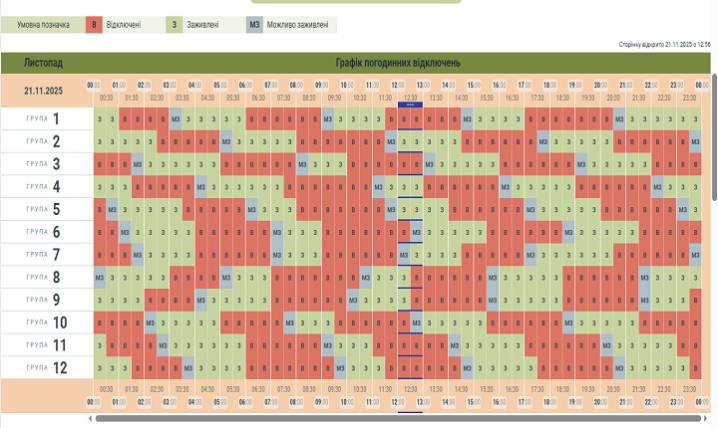The height and width of the screenshot is (428, 718).
Task: Click the gray 'МЗ' Можливо заживлені legend icon
Action: pos(256,23)
